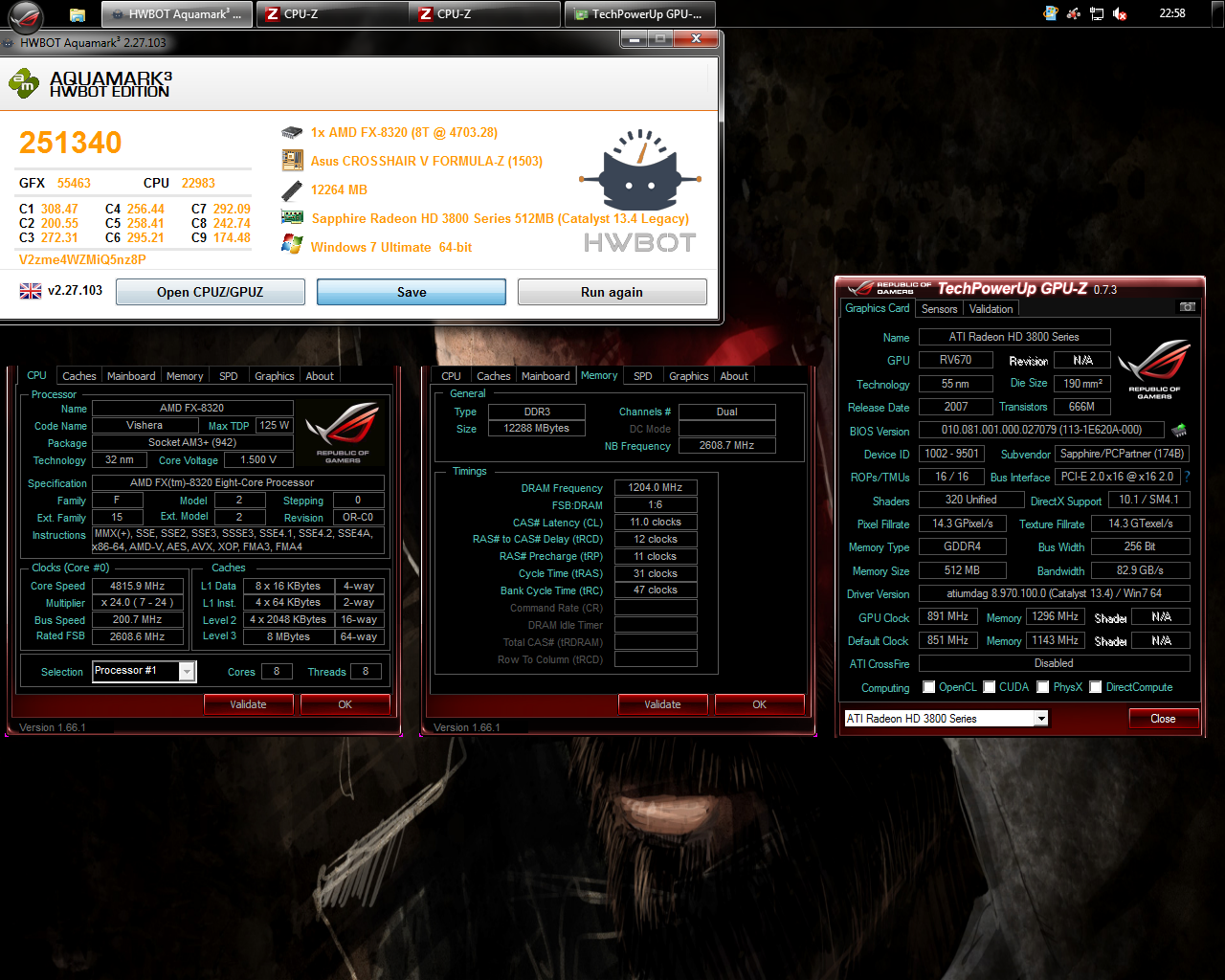Viewport: 1225px width, 980px height.
Task: Click OK in right CPU-Z memory window
Action: 759,704
